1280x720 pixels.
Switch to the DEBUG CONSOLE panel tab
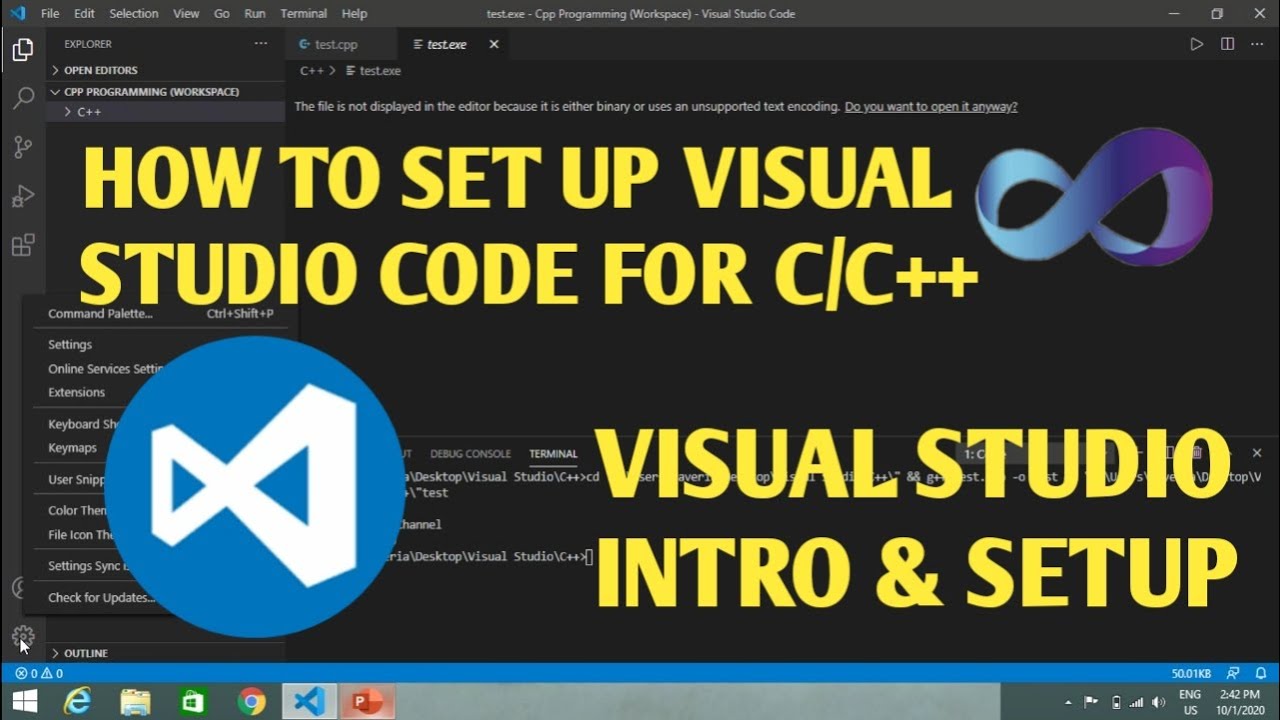tap(470, 454)
